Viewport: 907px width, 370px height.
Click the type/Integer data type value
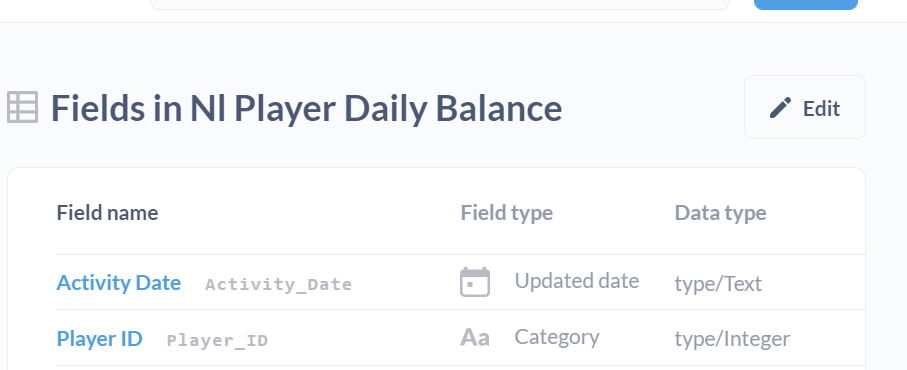point(732,338)
